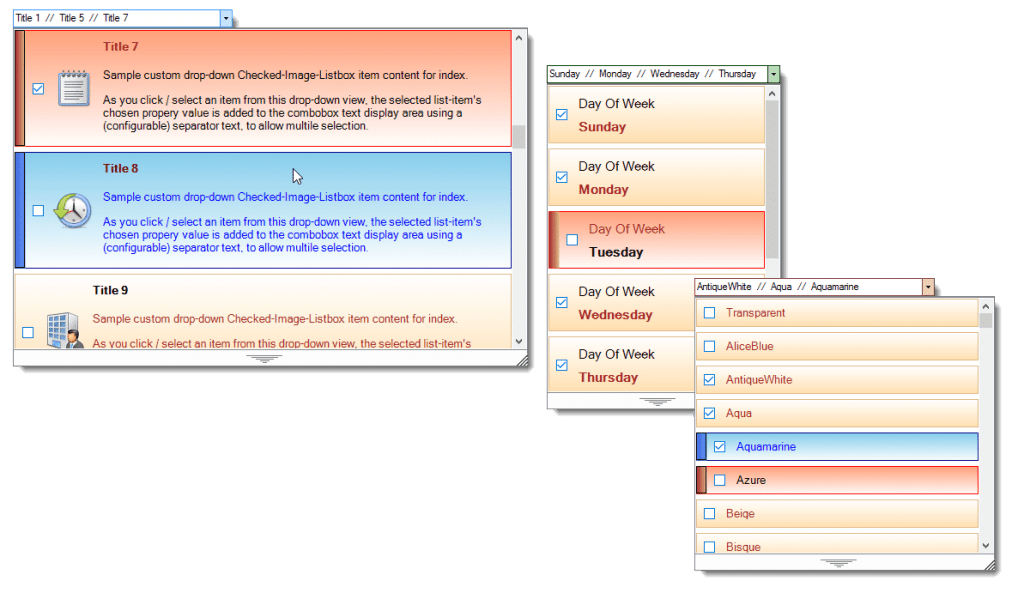This screenshot has height=599, width=1024.
Task: Toggle the color combobox drop-down arrow
Action: click(x=928, y=287)
